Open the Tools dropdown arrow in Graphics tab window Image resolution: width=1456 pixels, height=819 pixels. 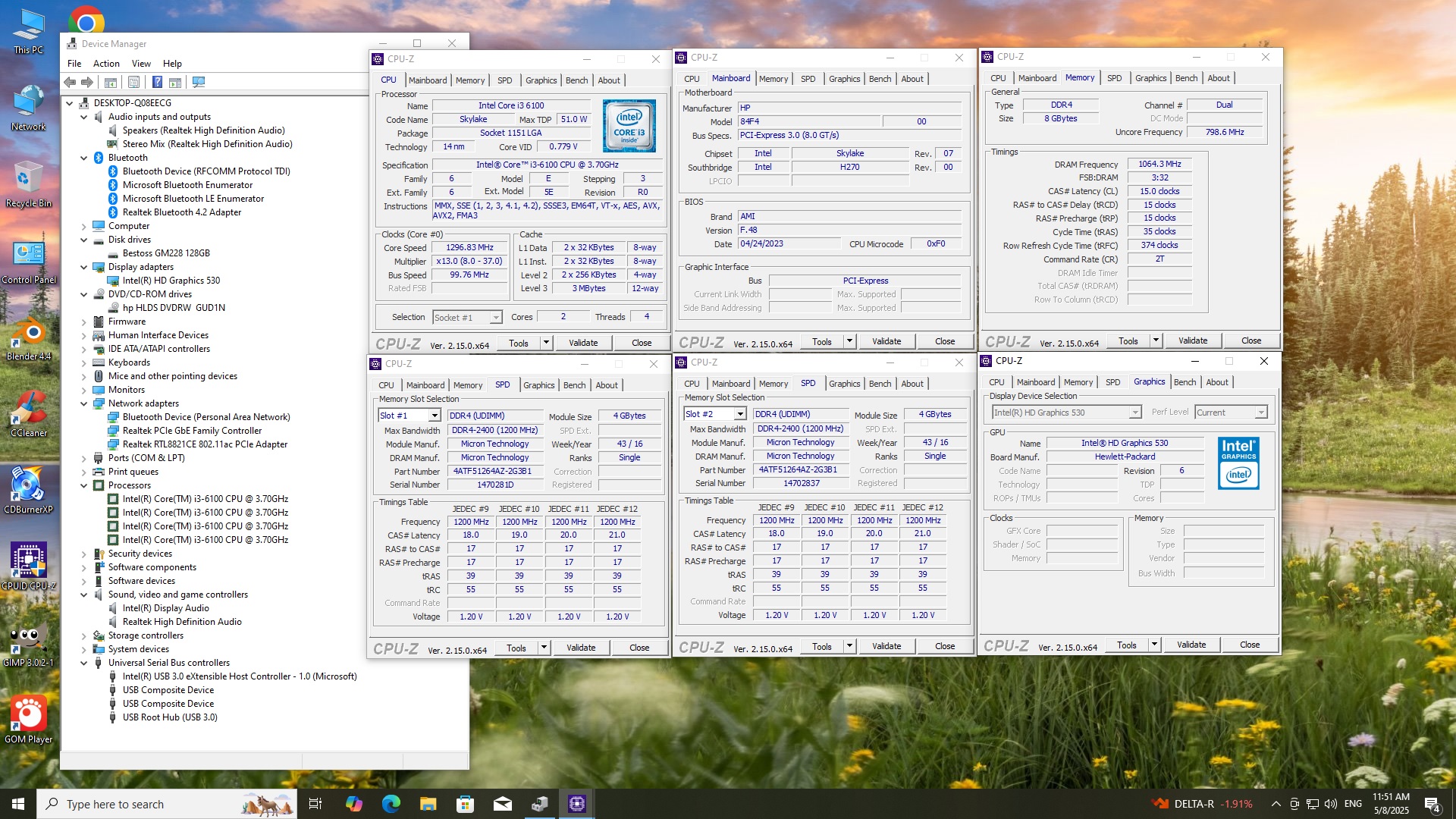click(1154, 645)
